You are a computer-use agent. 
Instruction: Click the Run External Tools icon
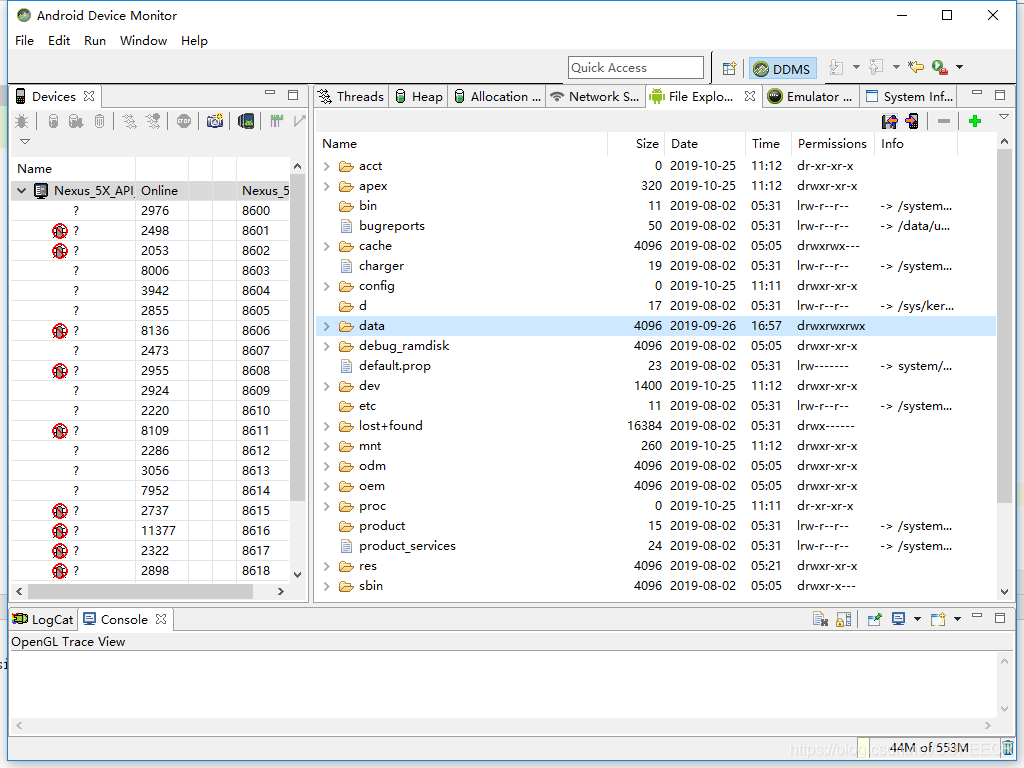[x=939, y=67]
